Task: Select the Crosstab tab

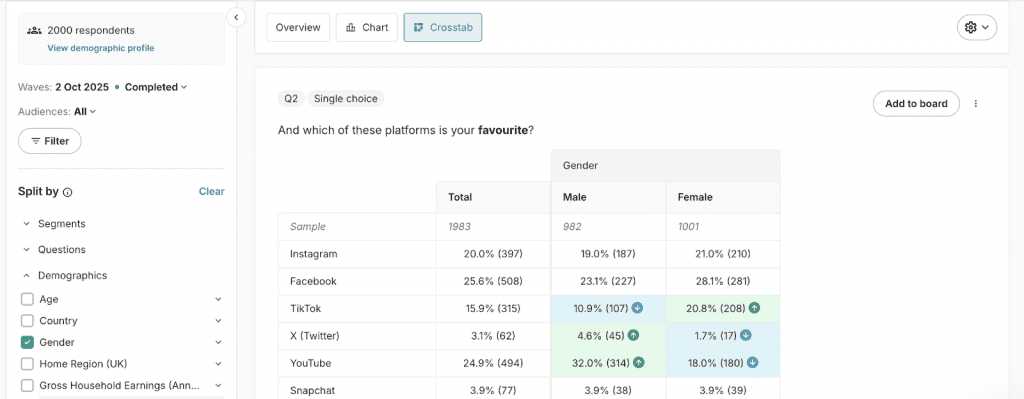Action: [443, 27]
